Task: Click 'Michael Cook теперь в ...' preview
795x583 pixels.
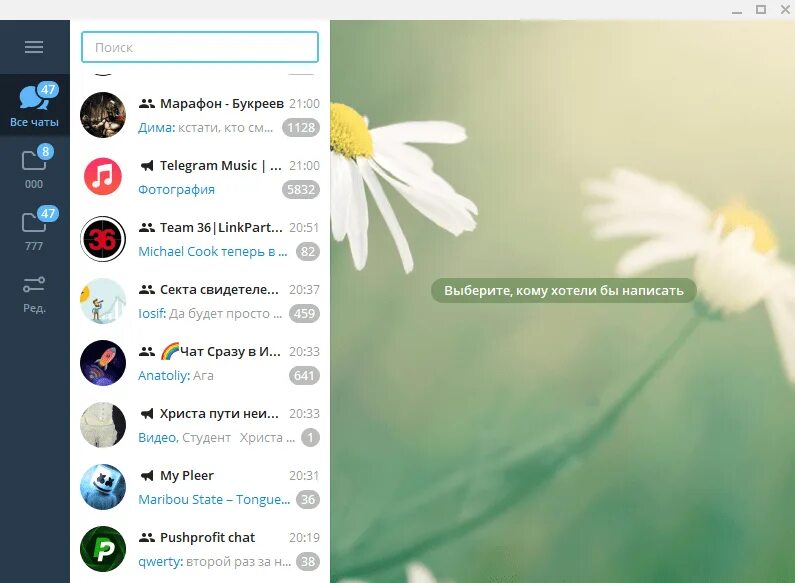Action: click(212, 251)
